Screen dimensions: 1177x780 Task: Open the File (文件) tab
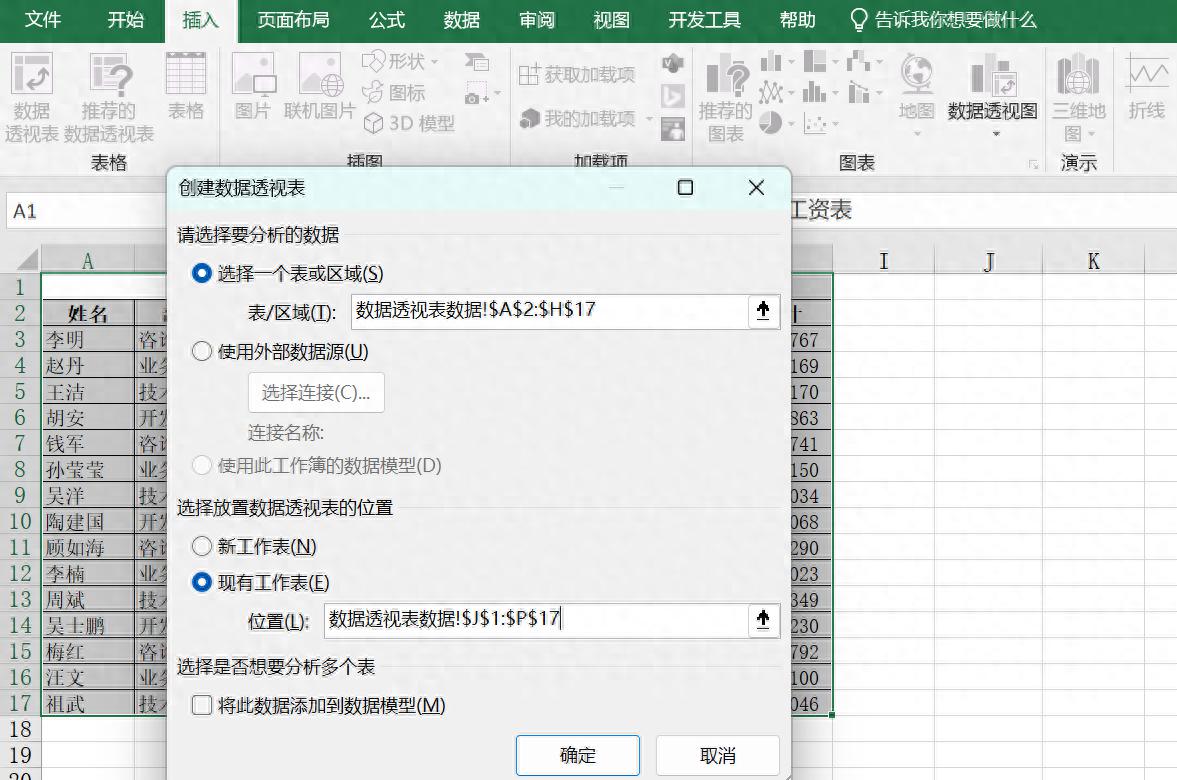[43, 20]
